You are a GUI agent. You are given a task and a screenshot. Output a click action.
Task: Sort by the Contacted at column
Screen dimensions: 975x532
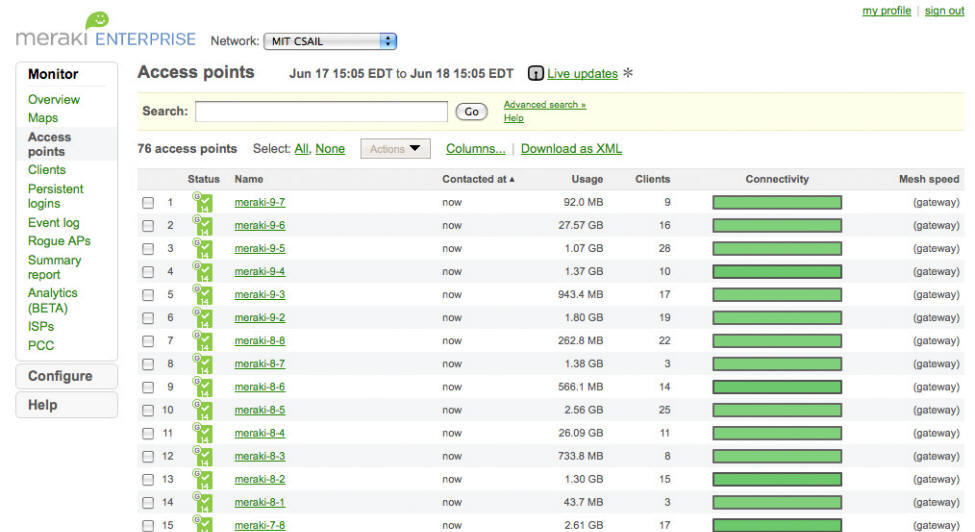[478, 179]
